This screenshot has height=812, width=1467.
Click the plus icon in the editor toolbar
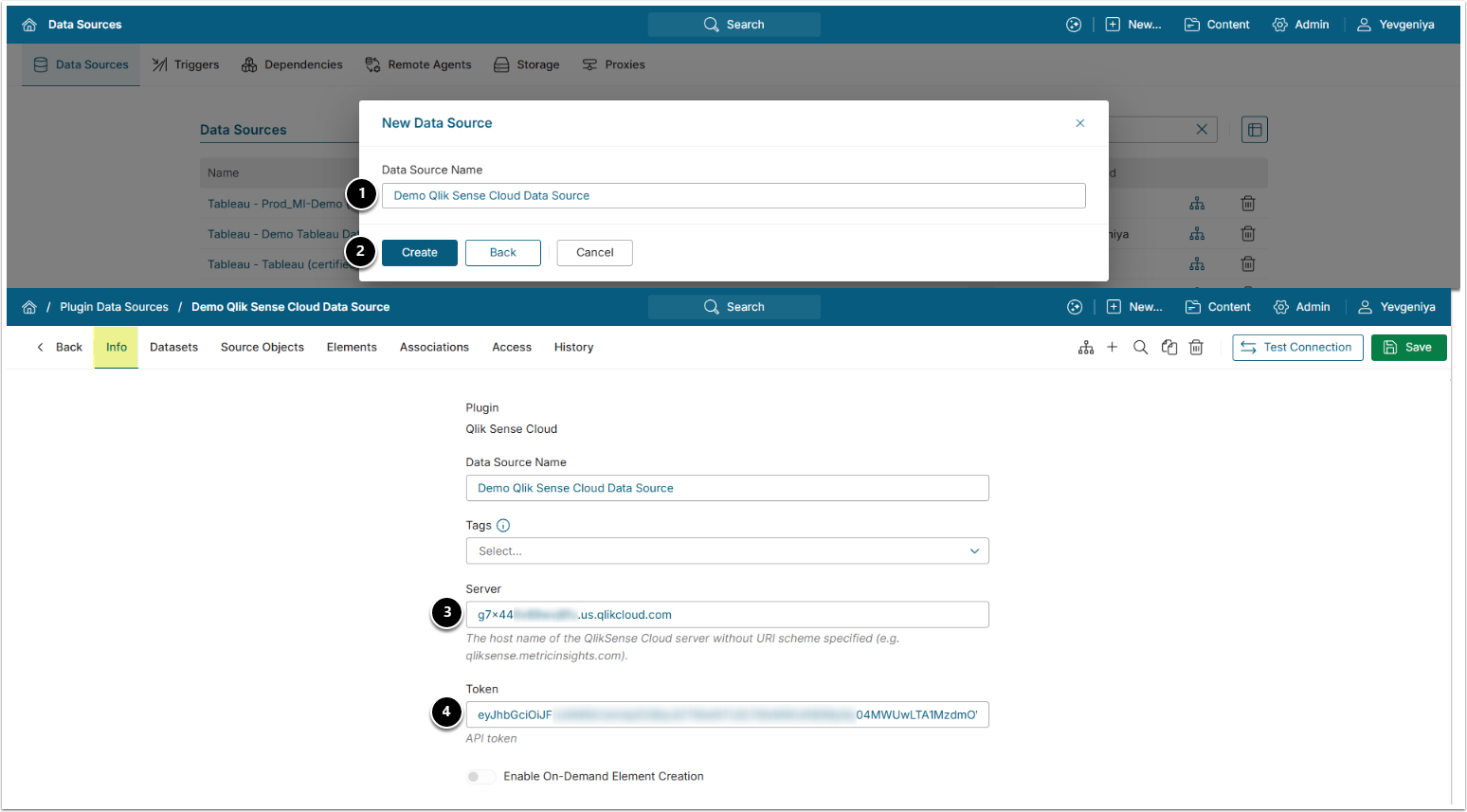(x=1113, y=348)
